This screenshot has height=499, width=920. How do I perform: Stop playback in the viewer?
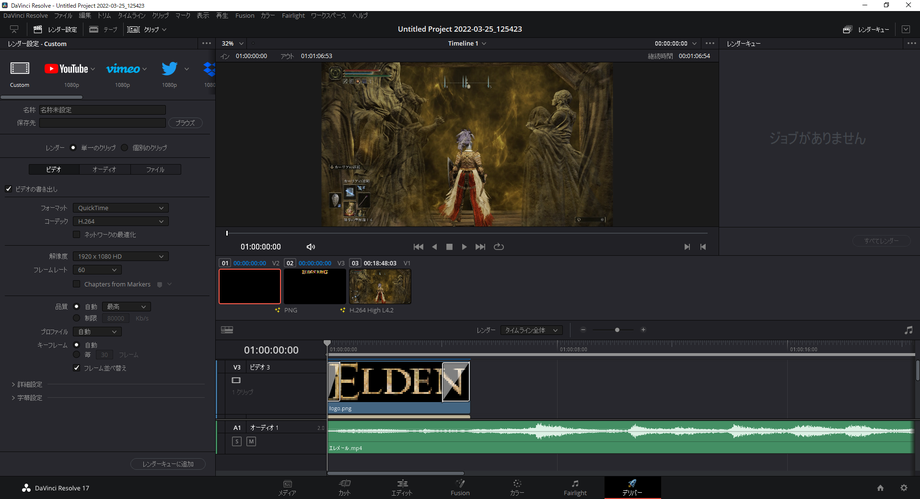449,247
